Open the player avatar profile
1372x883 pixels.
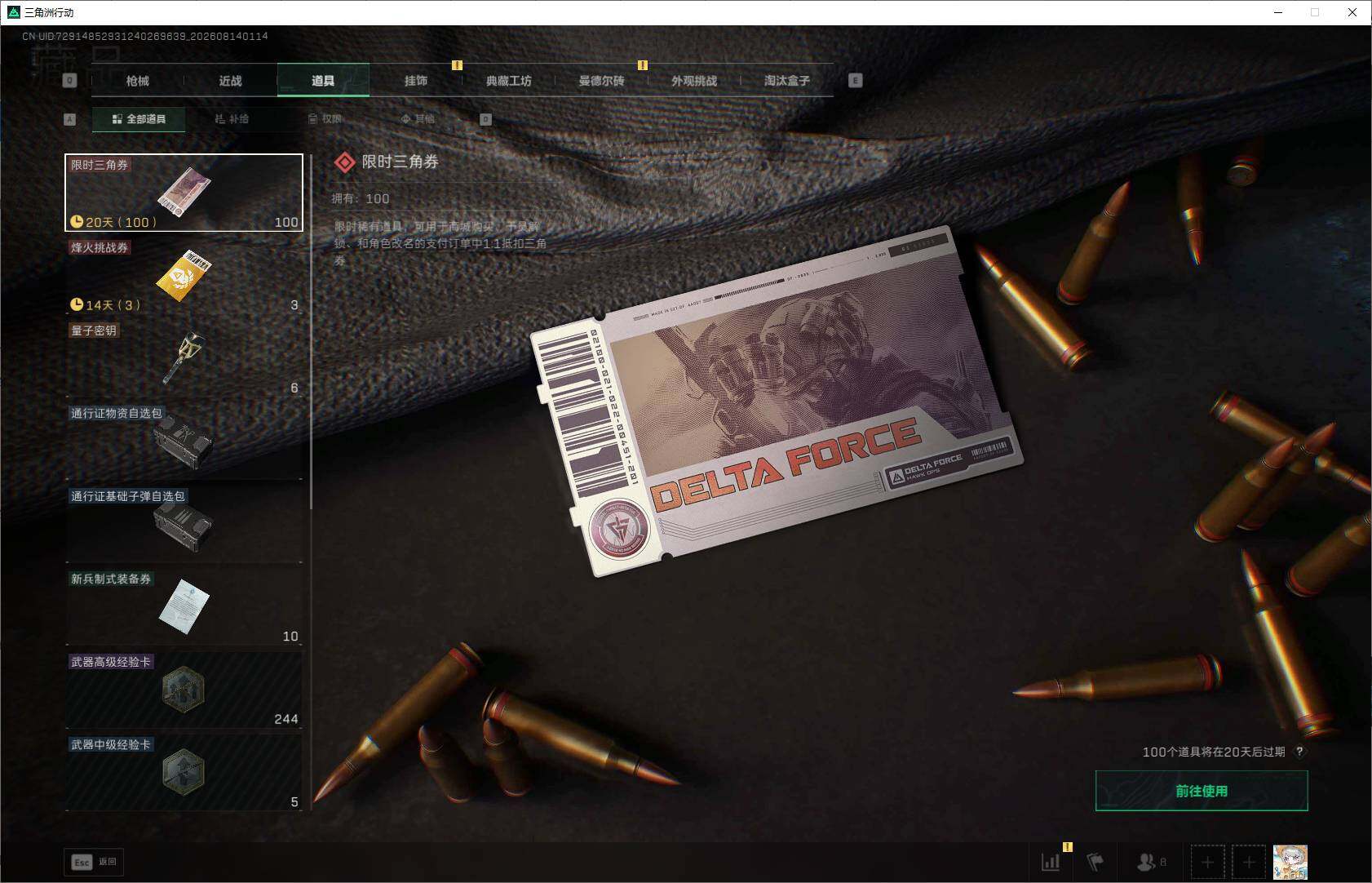(x=1290, y=862)
